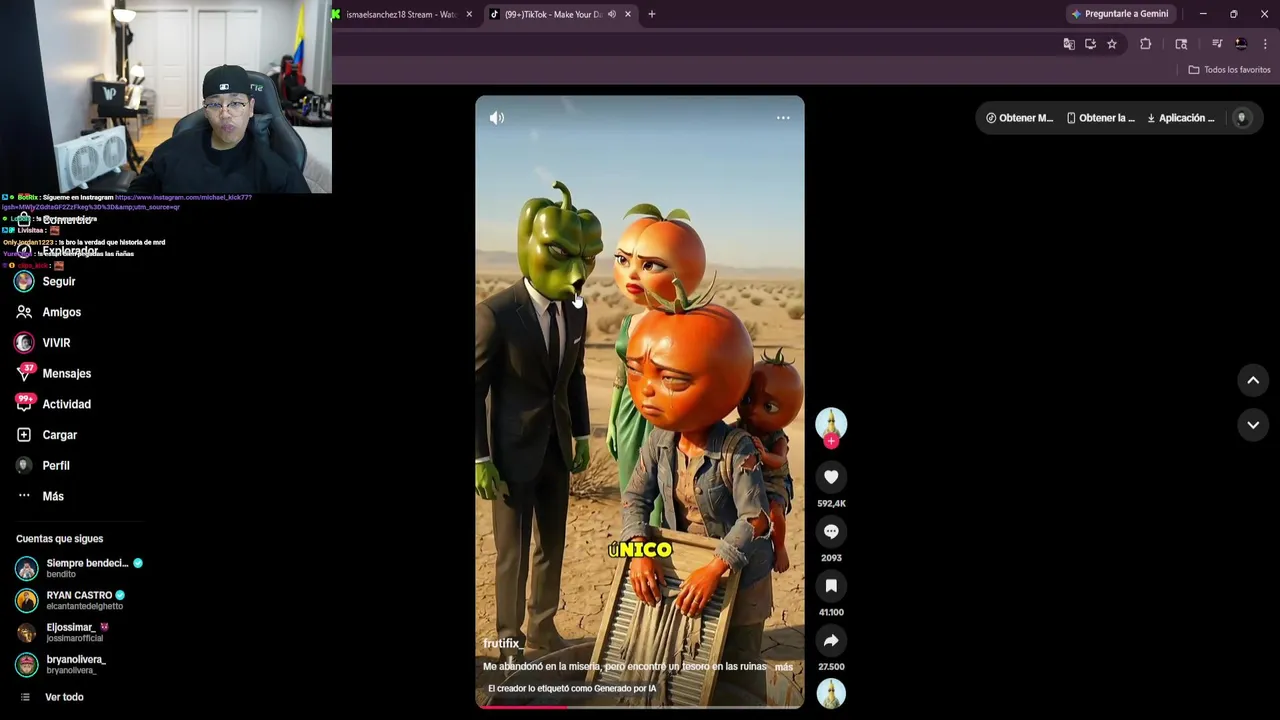Open the three-dot options on the video
1280x720 pixels.
pyautogui.click(x=783, y=118)
